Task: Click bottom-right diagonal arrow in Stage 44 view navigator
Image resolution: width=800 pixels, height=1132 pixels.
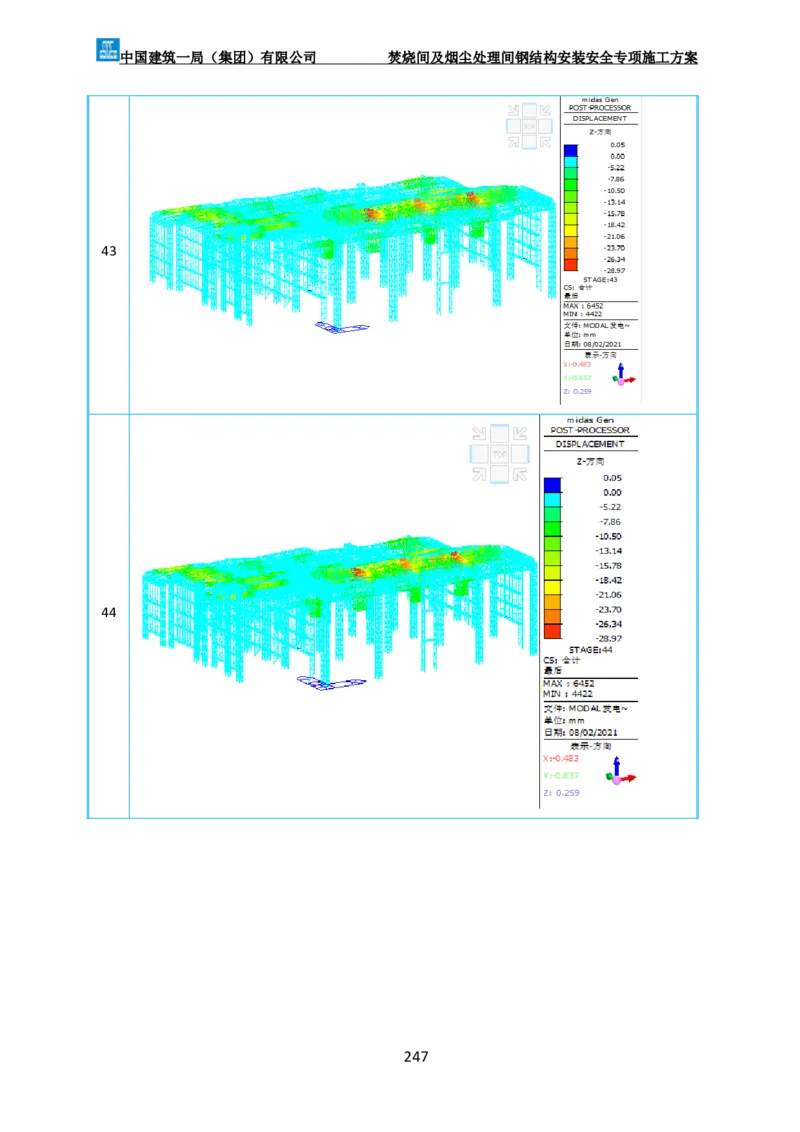Action: [520, 475]
